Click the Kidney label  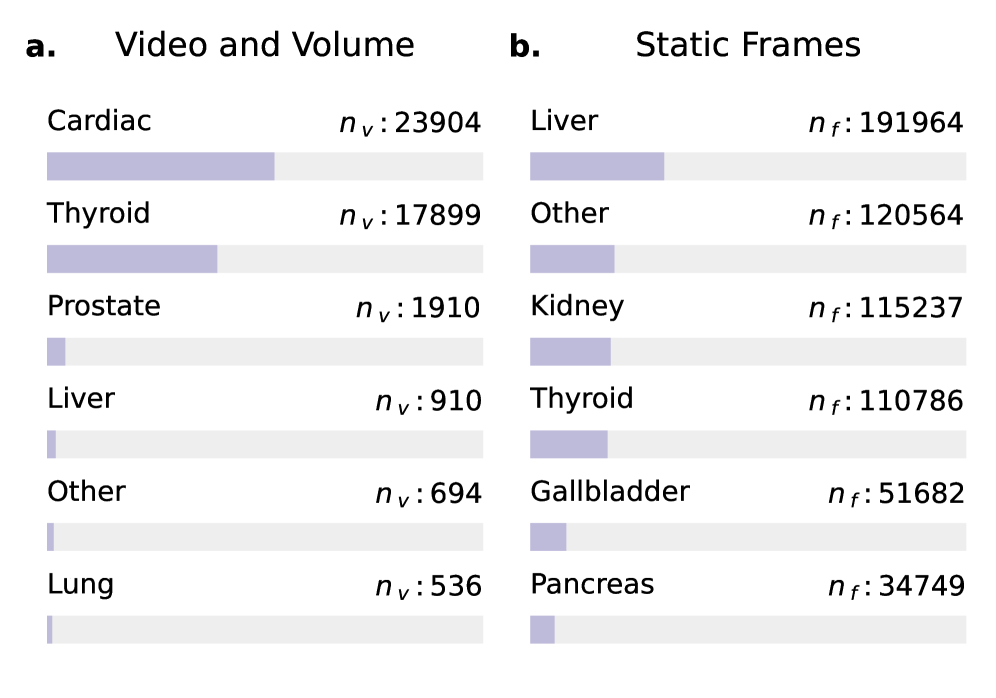point(576,306)
